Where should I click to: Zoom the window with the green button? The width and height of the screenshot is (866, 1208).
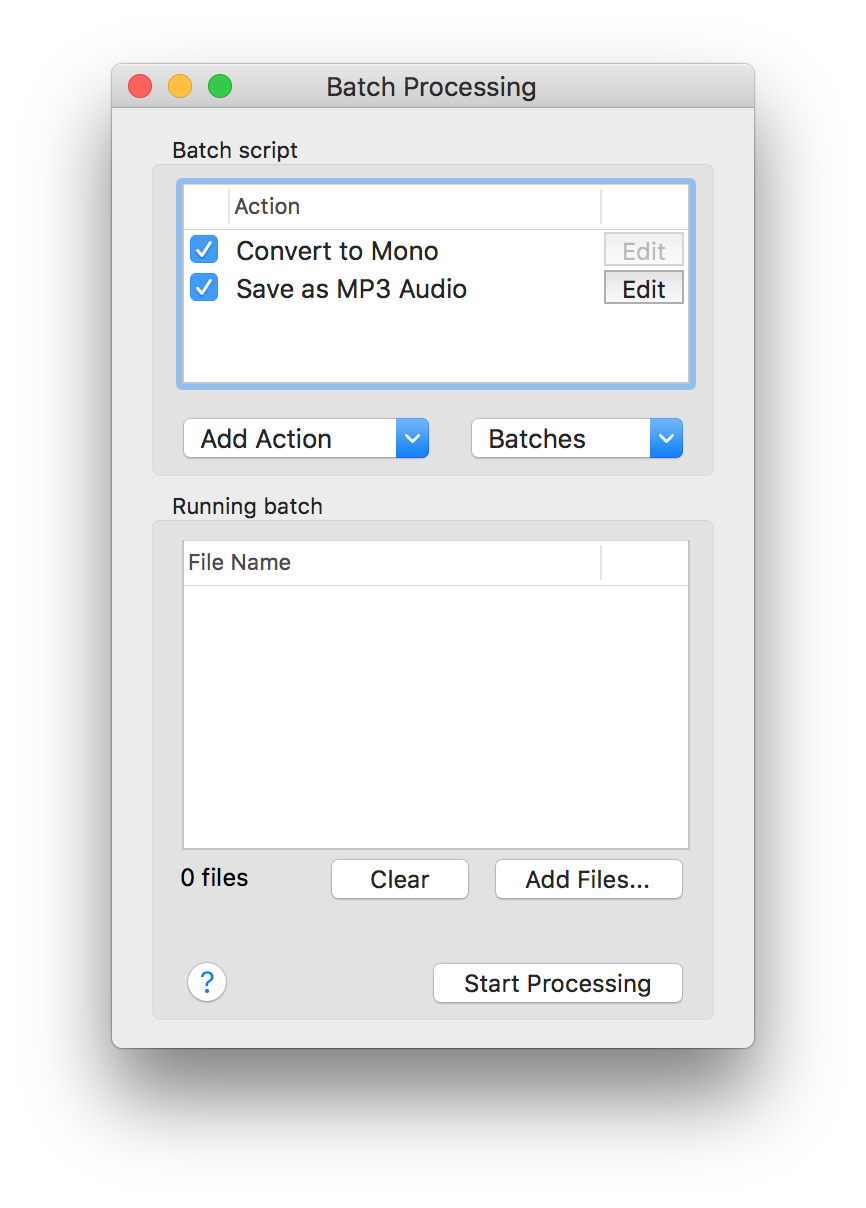[x=220, y=87]
